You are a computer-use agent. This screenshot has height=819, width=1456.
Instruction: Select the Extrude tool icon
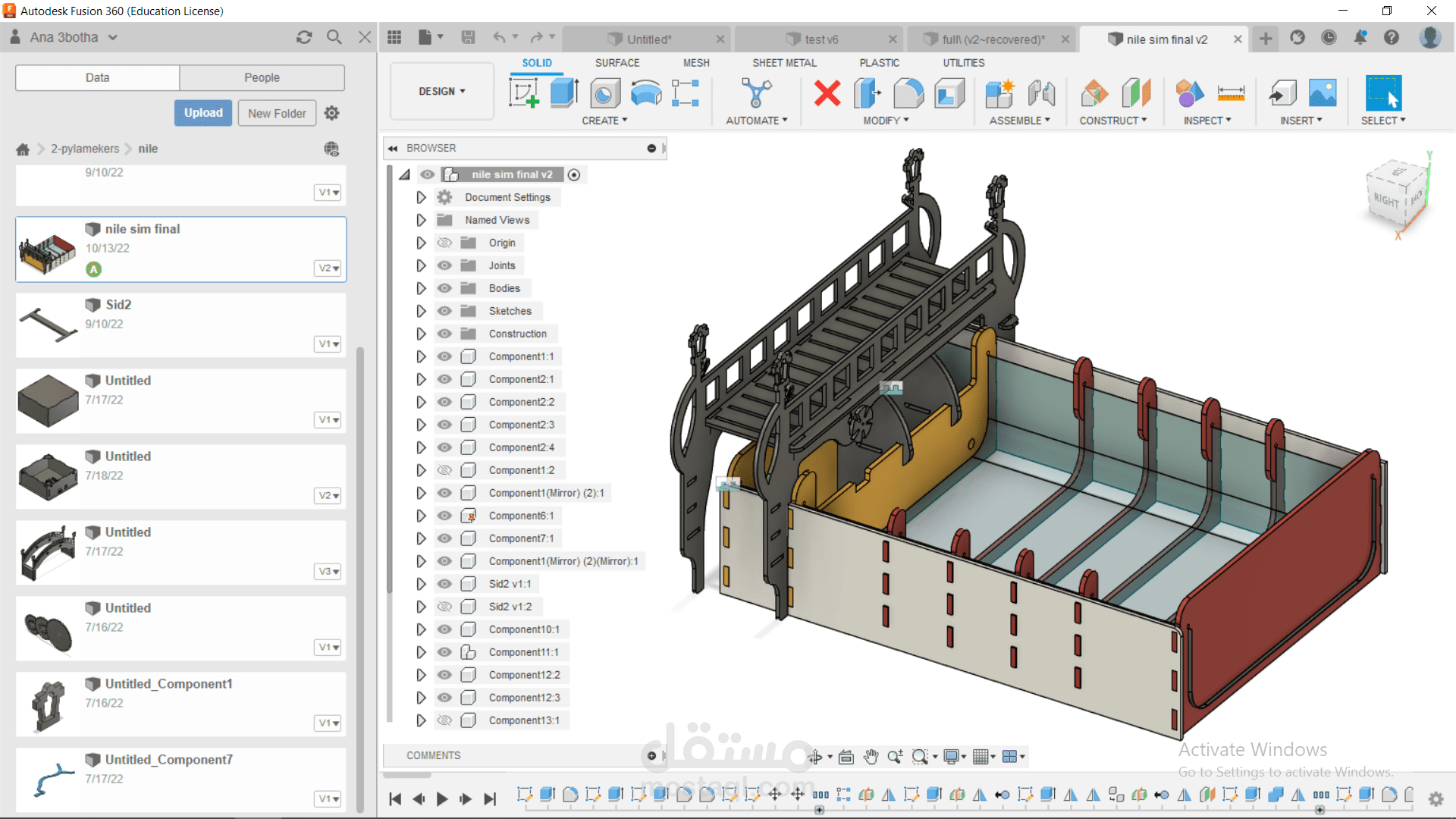(564, 93)
